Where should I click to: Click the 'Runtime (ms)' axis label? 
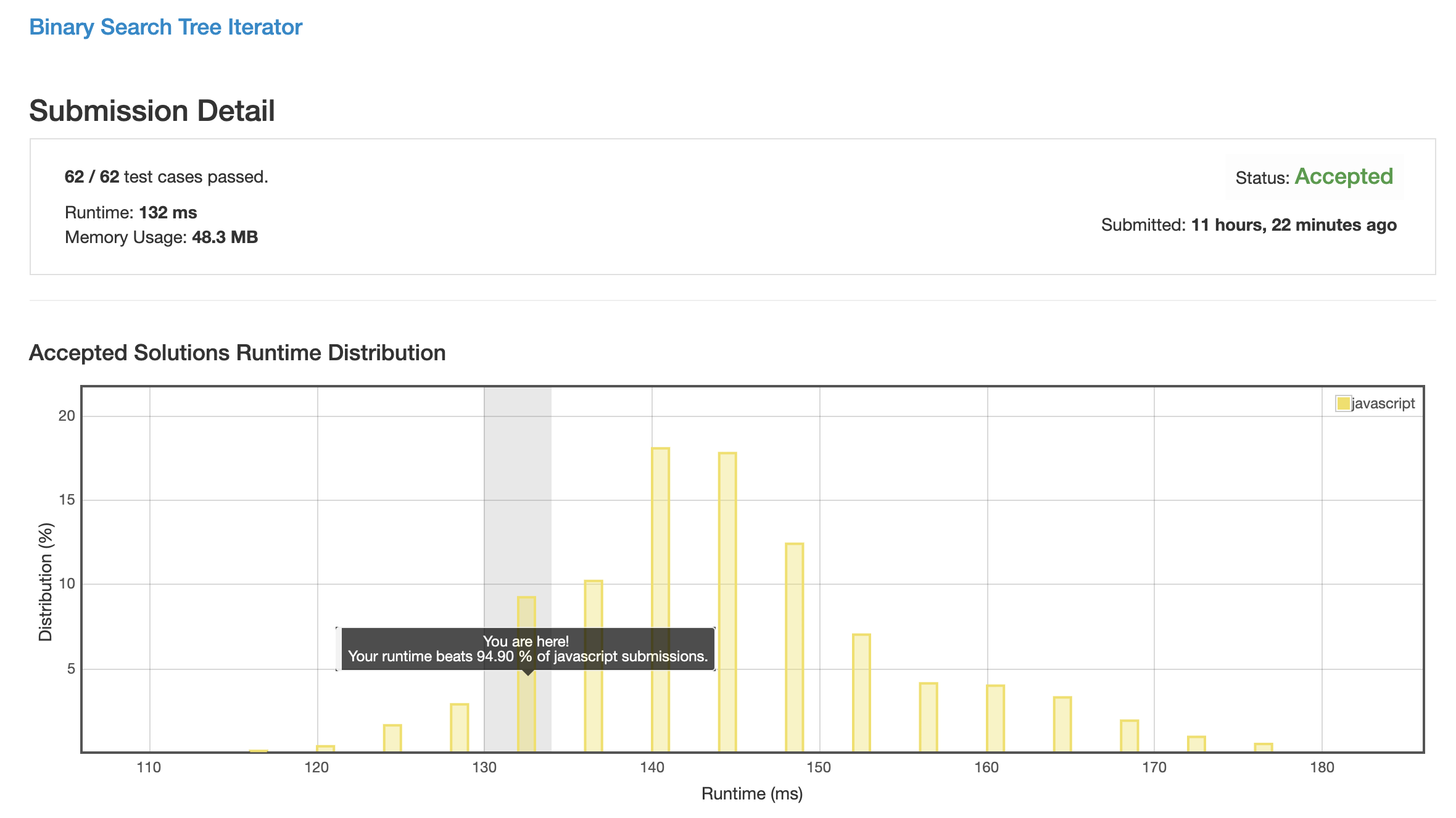click(752, 793)
